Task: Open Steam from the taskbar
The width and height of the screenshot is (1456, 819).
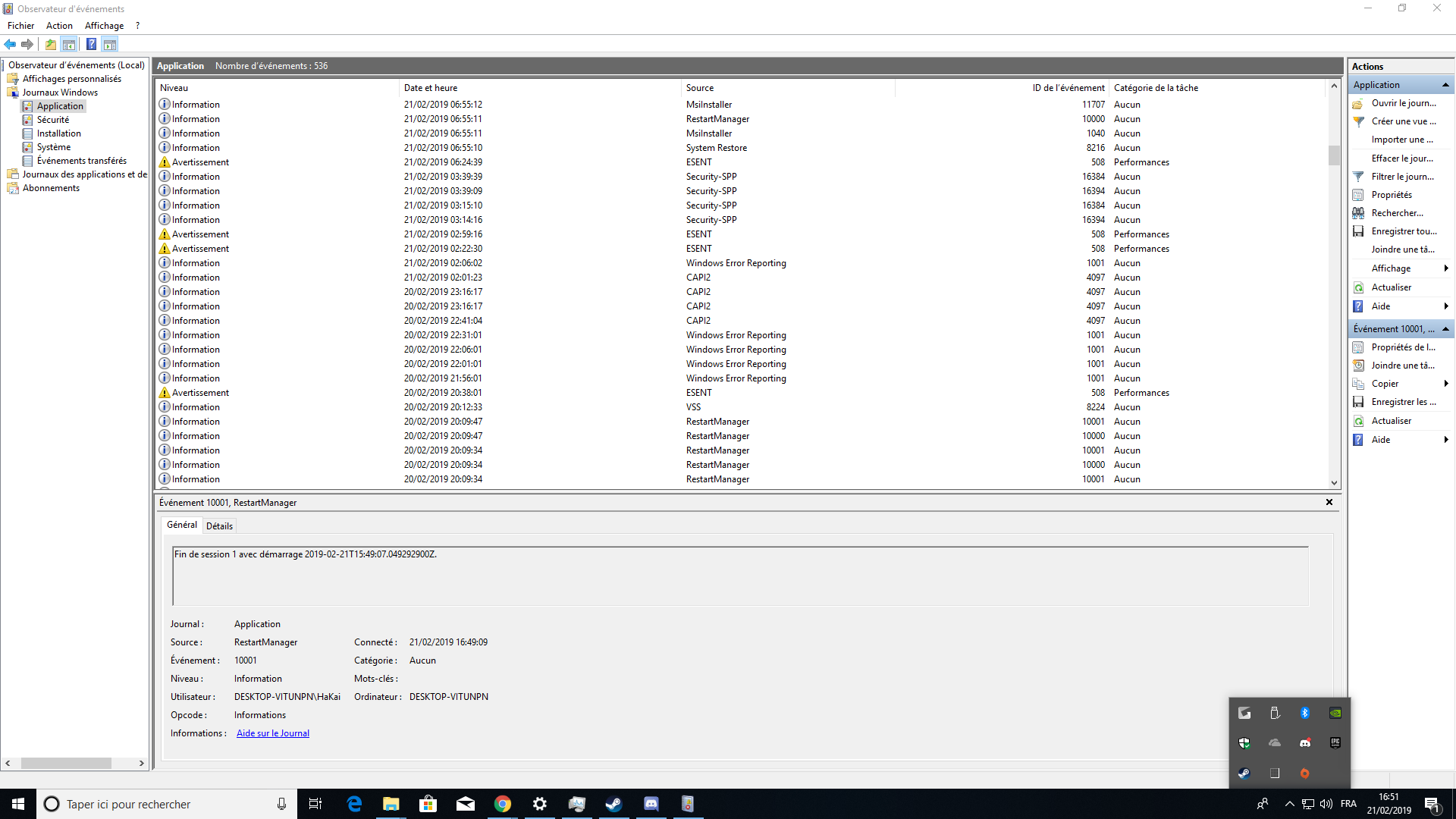Action: click(x=613, y=804)
